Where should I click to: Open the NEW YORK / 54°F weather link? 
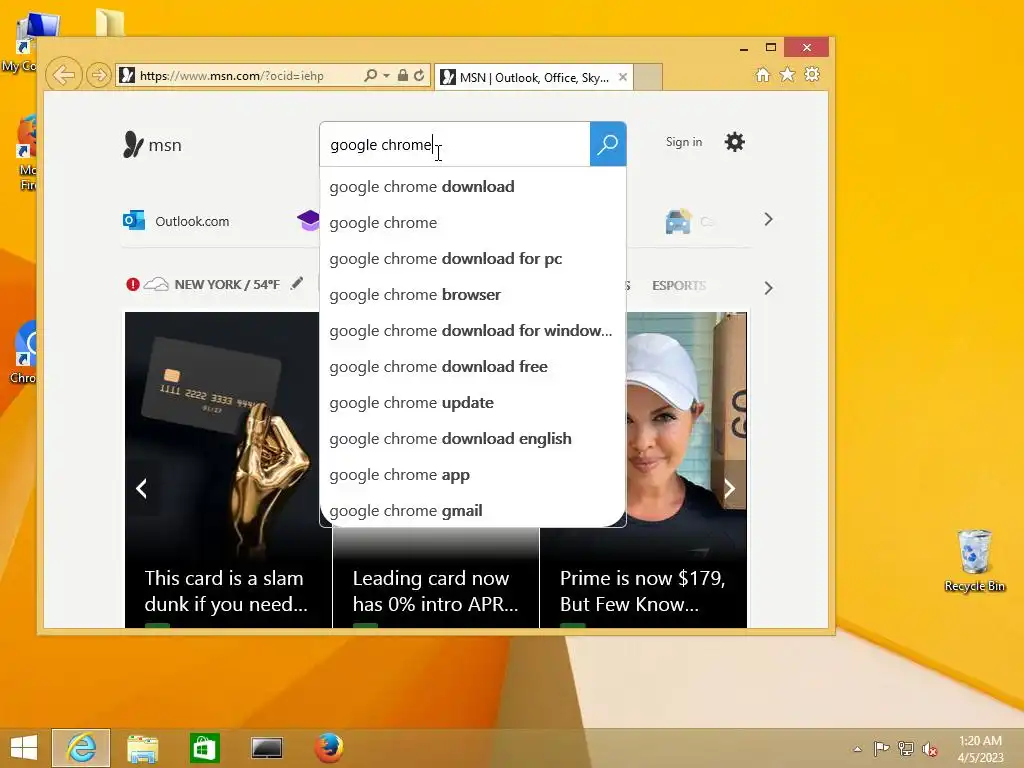[x=227, y=285]
